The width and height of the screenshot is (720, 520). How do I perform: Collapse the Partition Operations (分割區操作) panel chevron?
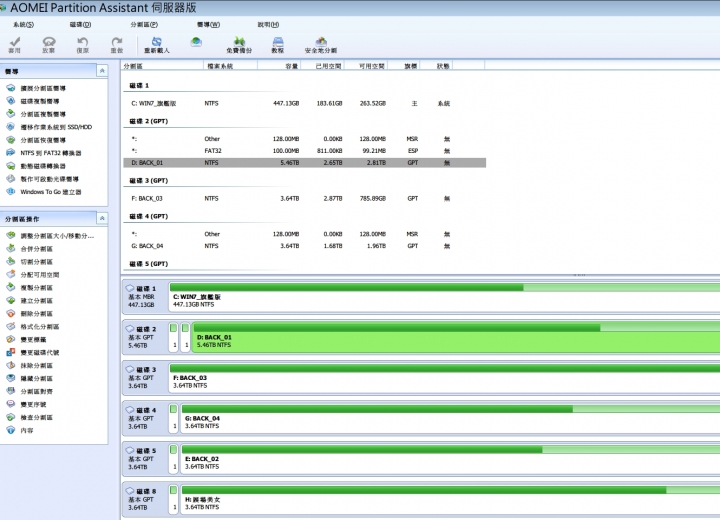(102, 218)
